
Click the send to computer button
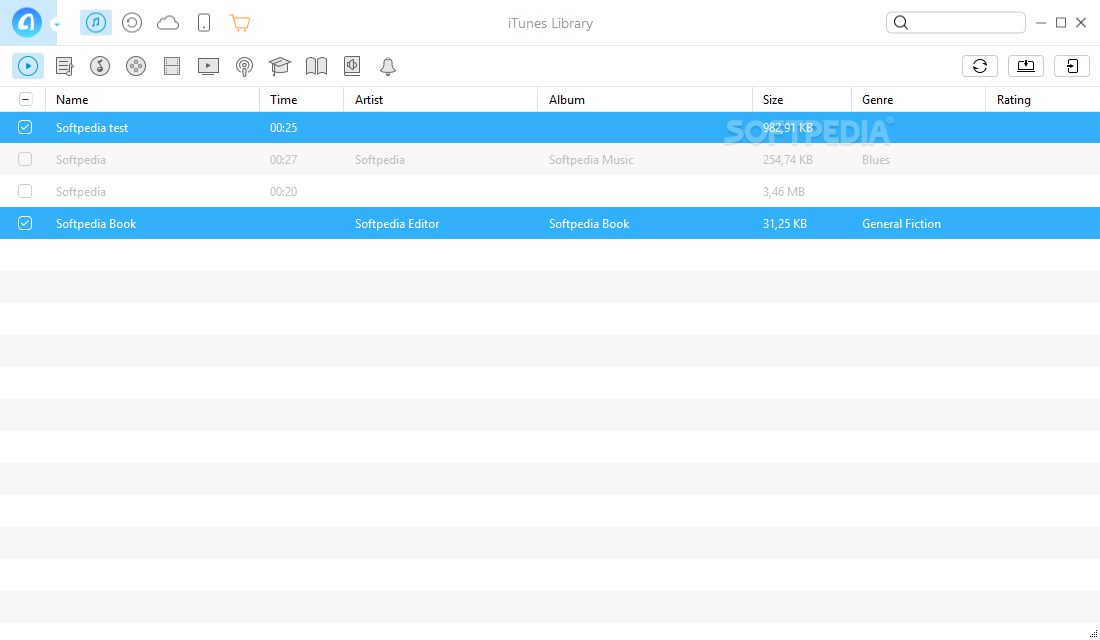(1026, 66)
